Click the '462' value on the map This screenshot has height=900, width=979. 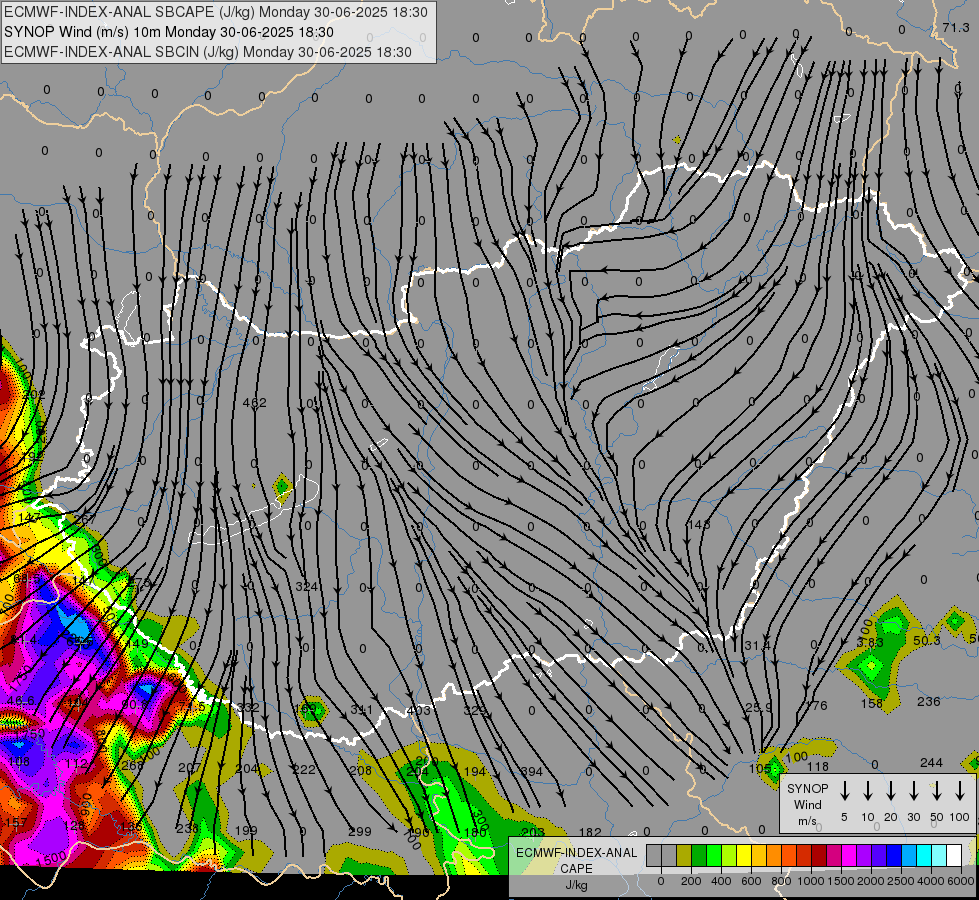[x=254, y=403]
